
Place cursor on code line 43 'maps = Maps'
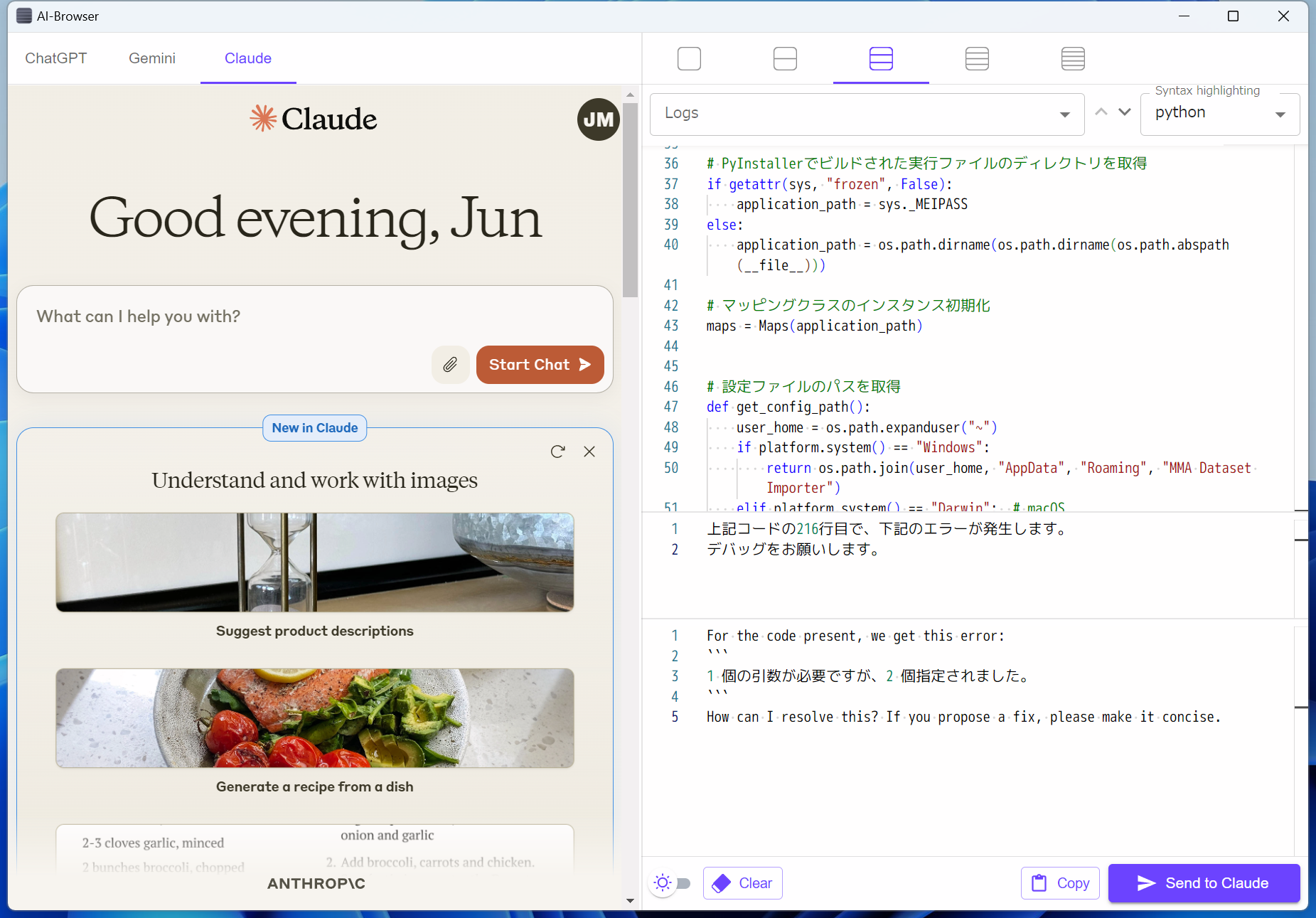[814, 326]
